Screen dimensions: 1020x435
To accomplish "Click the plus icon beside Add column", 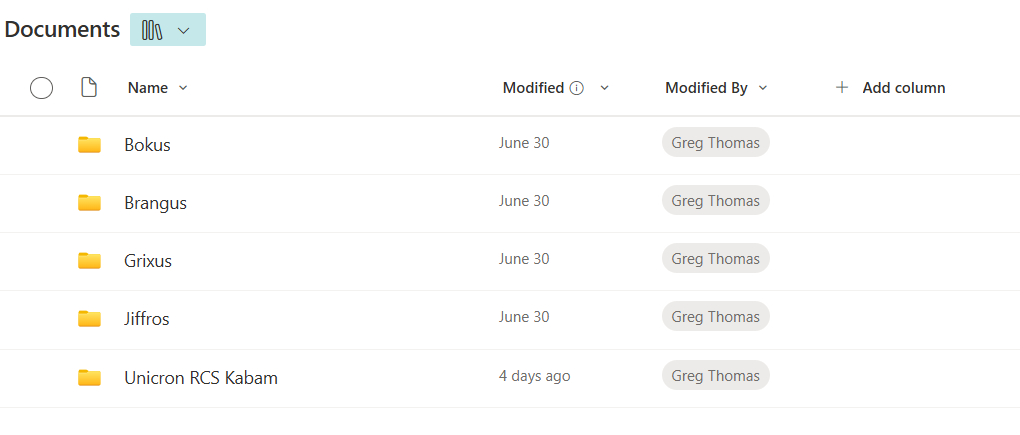I will (842, 87).
